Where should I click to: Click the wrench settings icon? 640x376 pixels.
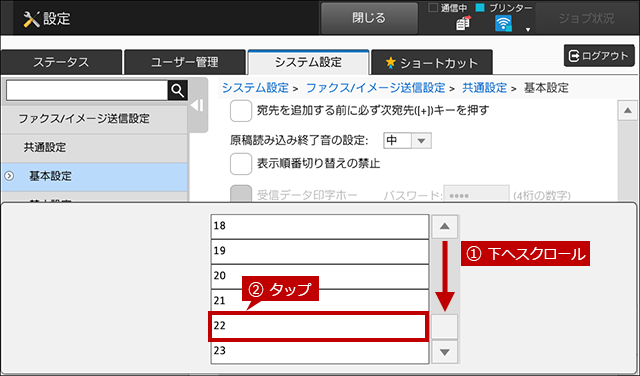point(31,19)
